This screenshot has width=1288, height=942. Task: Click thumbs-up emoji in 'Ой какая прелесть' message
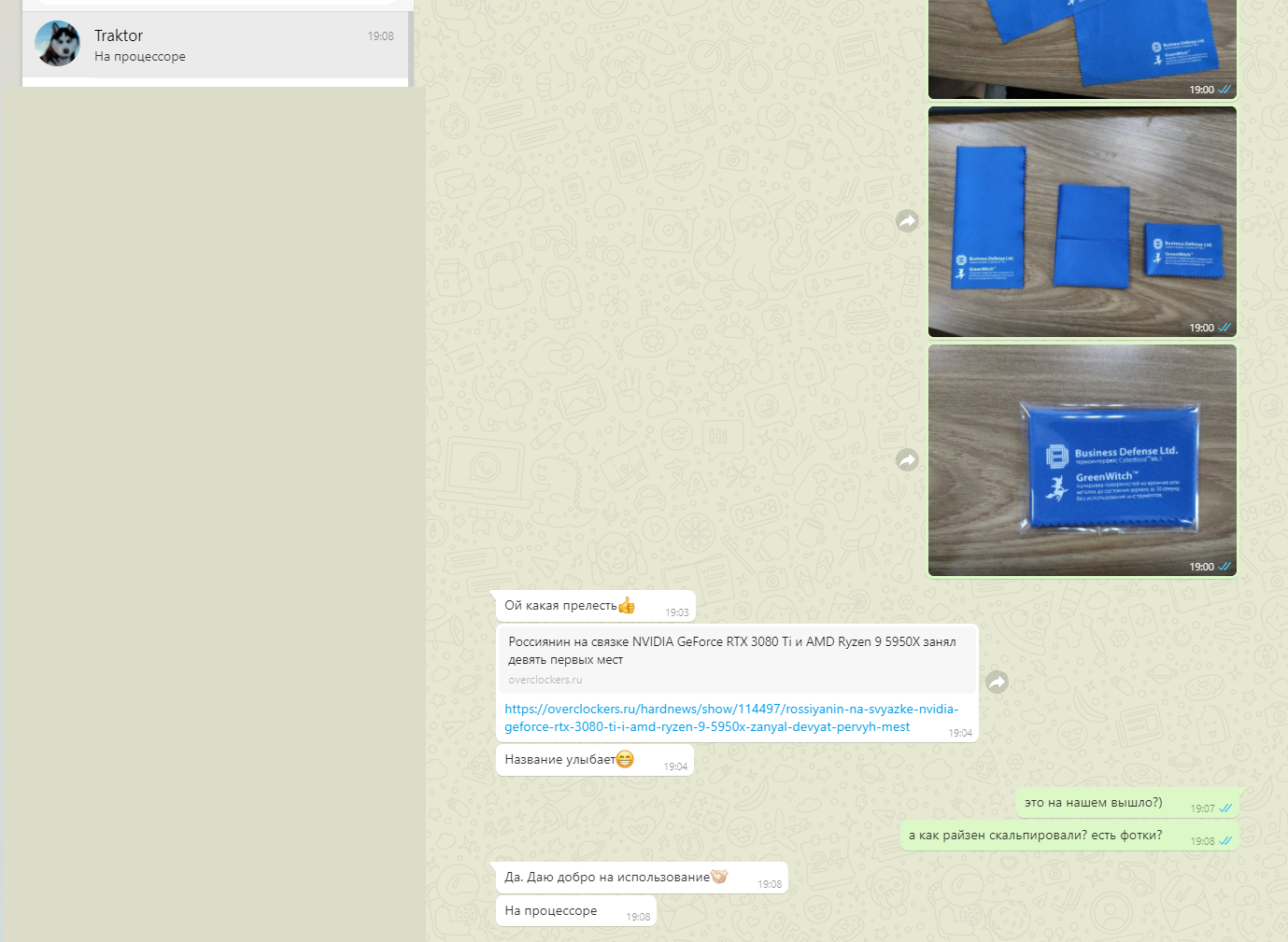[627, 605]
